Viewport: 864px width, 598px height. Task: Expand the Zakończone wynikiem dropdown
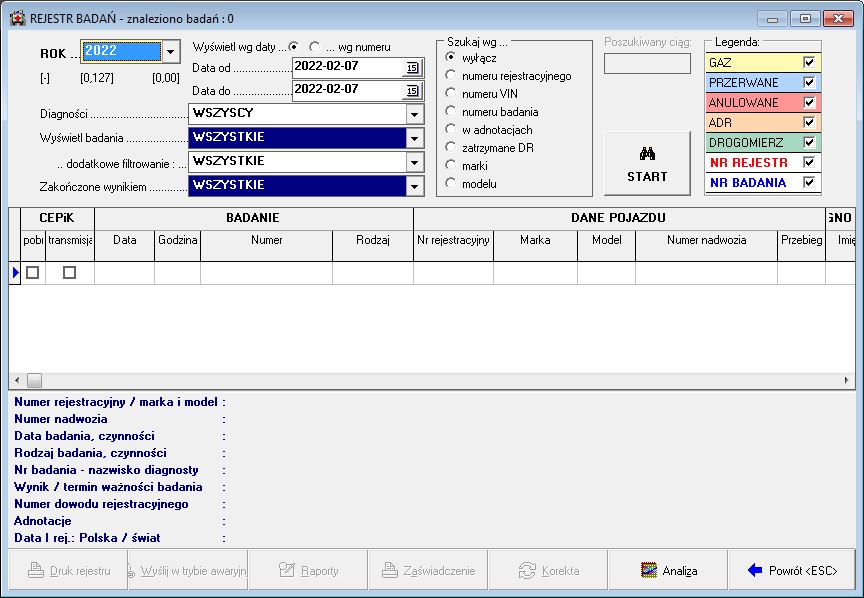tap(414, 186)
